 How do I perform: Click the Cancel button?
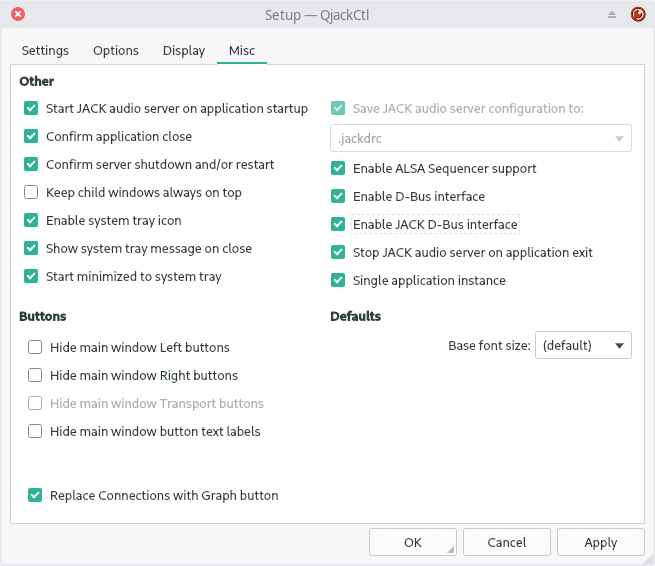coord(507,542)
